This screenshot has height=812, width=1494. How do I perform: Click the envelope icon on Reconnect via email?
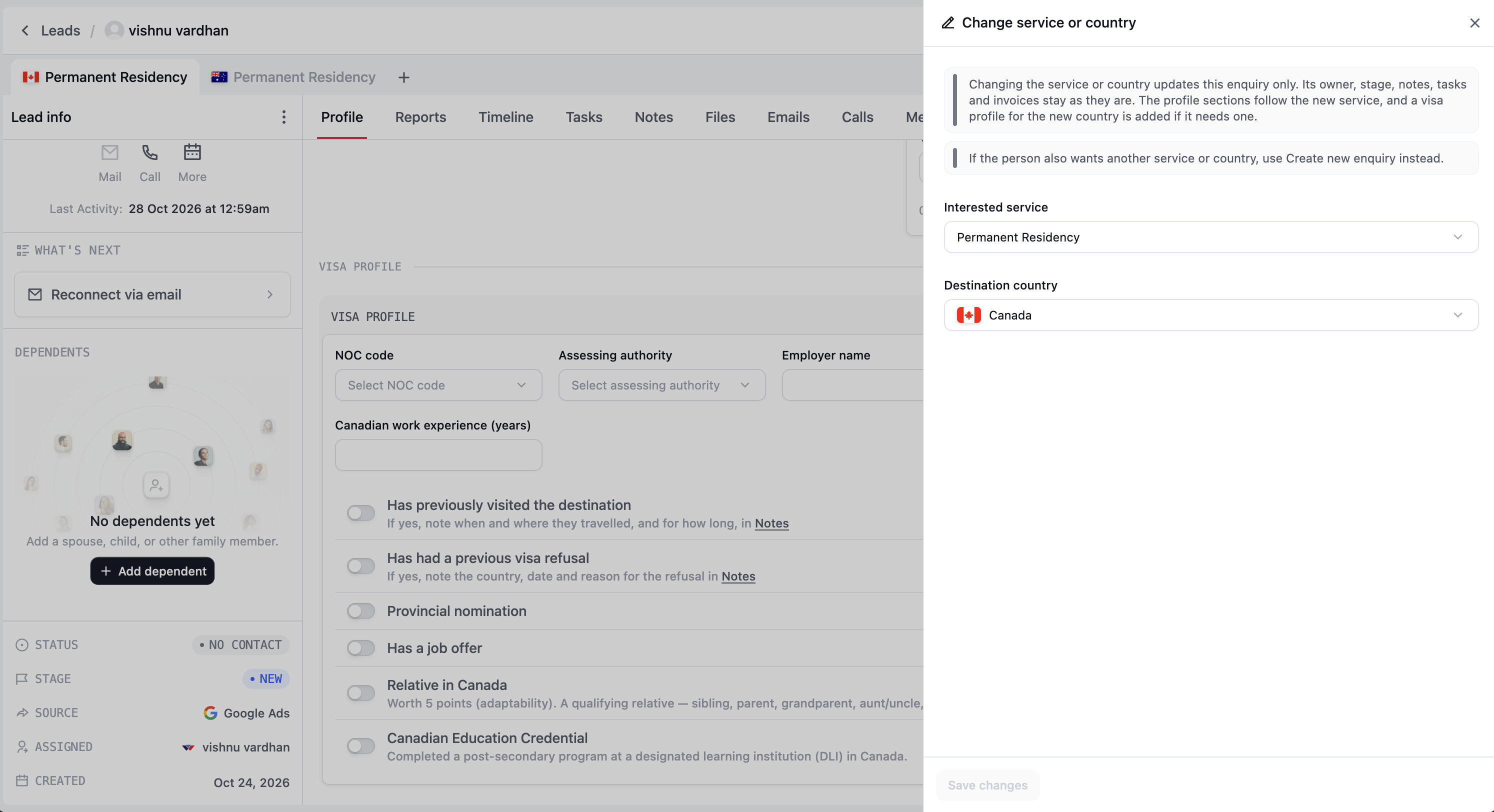point(35,294)
